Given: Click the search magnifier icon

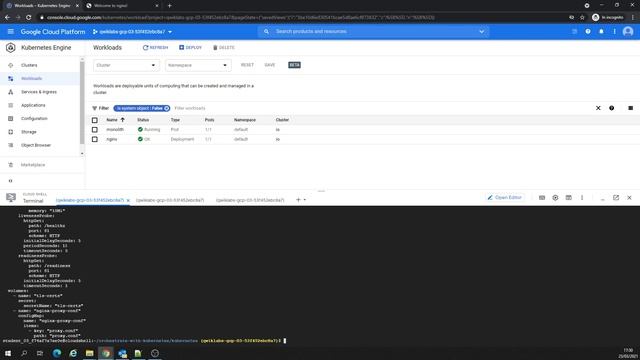Looking at the screenshot, I should pyautogui.click(x=266, y=31).
